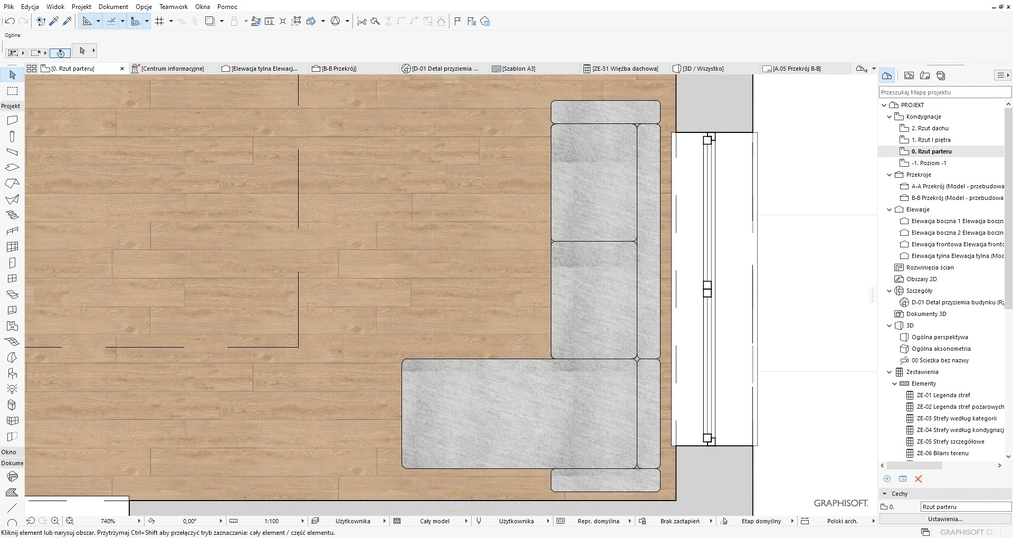Collapse the Przekroje tree node
This screenshot has height=538, width=1013.
889,175
